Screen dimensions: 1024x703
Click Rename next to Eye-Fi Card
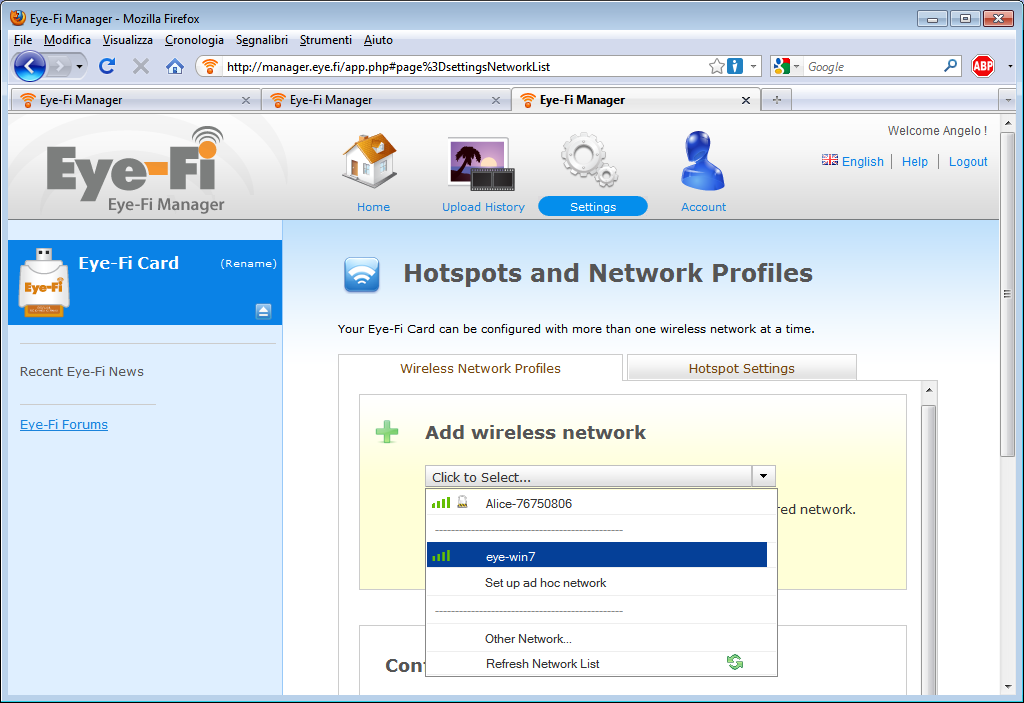pos(248,263)
